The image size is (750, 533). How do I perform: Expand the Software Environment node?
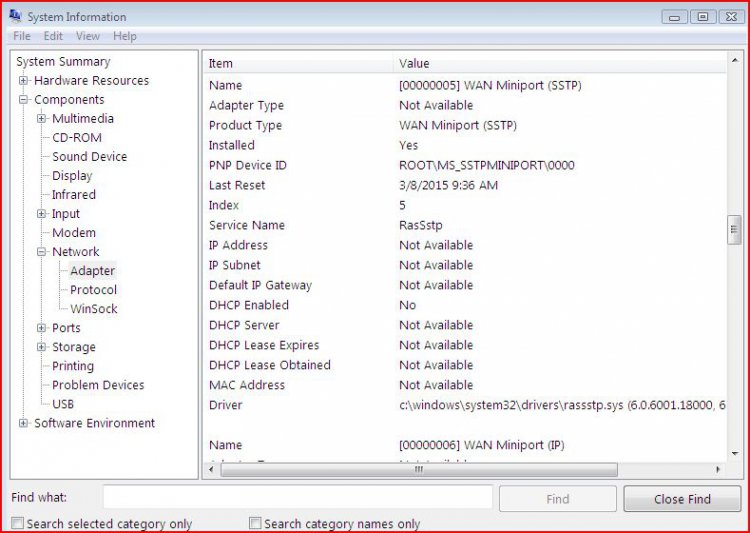(x=24, y=424)
